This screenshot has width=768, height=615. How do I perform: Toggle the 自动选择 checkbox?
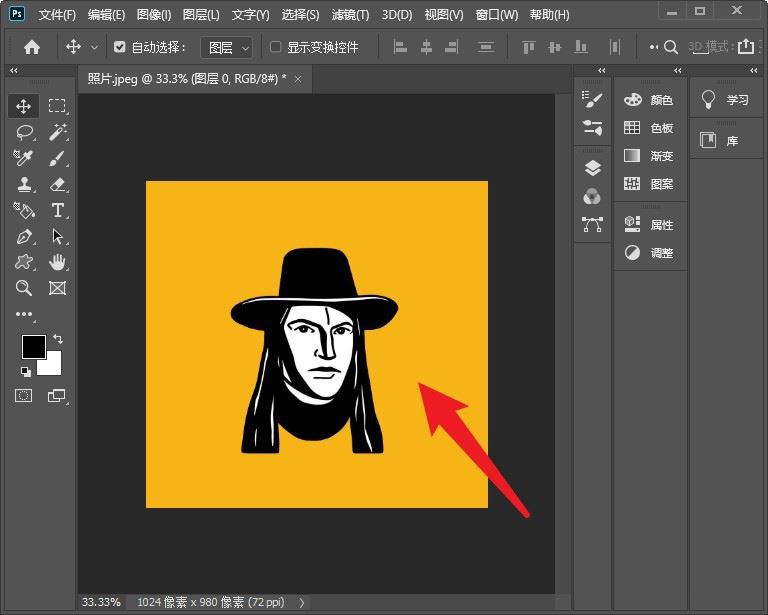120,47
